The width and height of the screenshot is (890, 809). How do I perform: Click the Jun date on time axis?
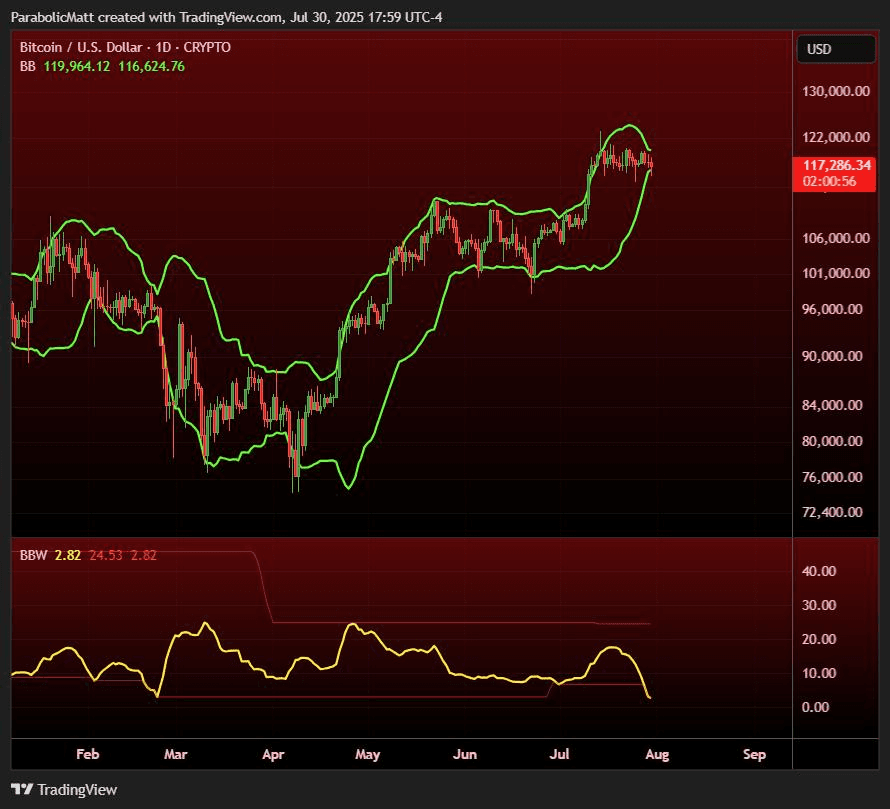465,754
